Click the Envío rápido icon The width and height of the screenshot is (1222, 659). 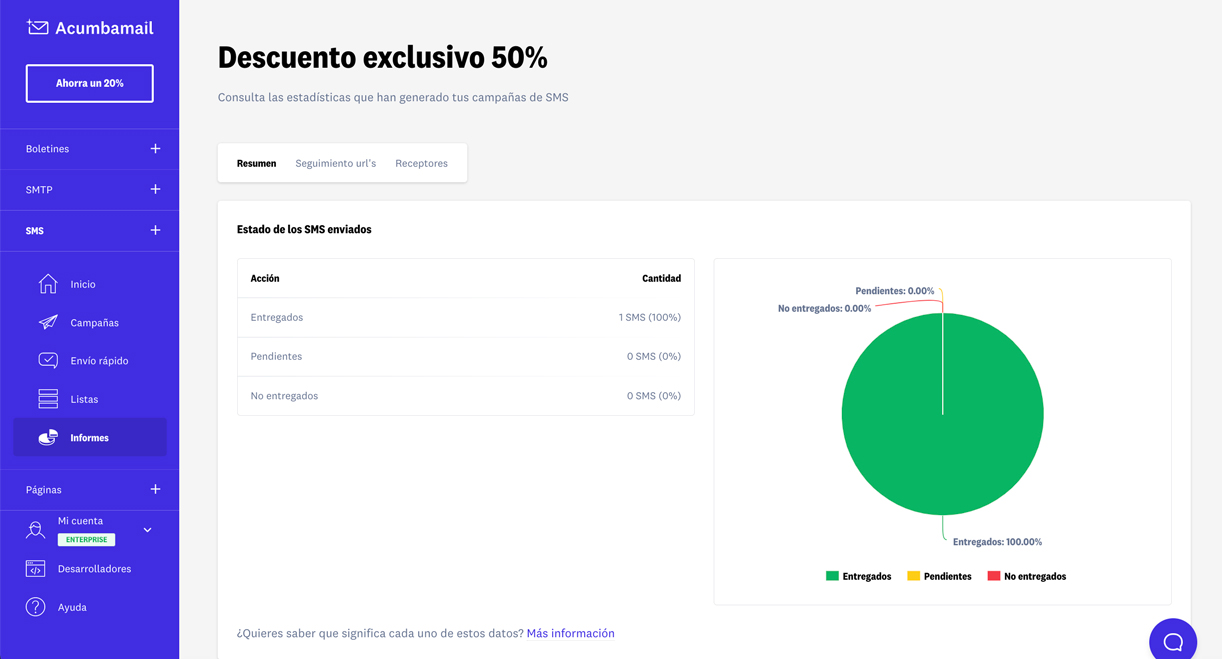(x=48, y=360)
